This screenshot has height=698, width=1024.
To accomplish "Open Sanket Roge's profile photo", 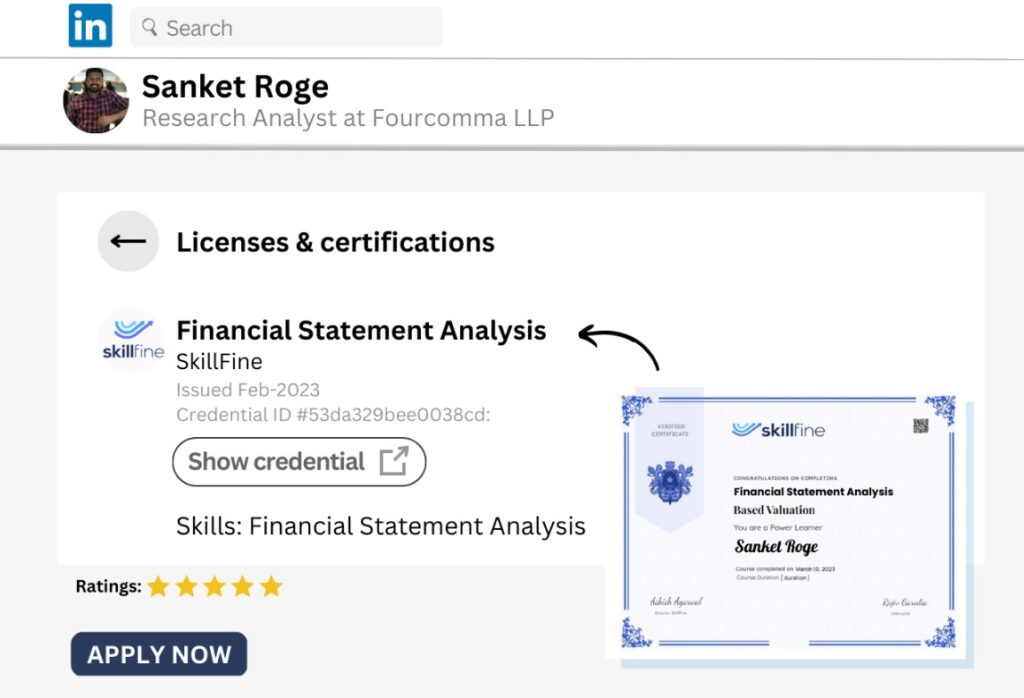I will (x=96, y=100).
